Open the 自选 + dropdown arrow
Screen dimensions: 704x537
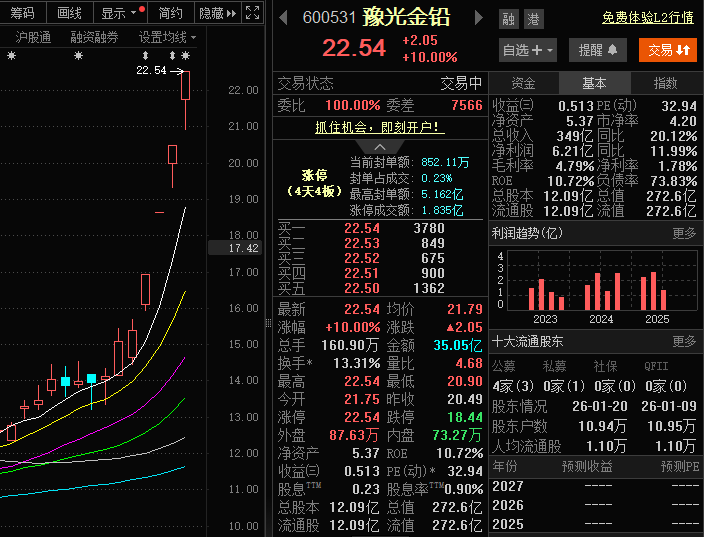[550, 50]
